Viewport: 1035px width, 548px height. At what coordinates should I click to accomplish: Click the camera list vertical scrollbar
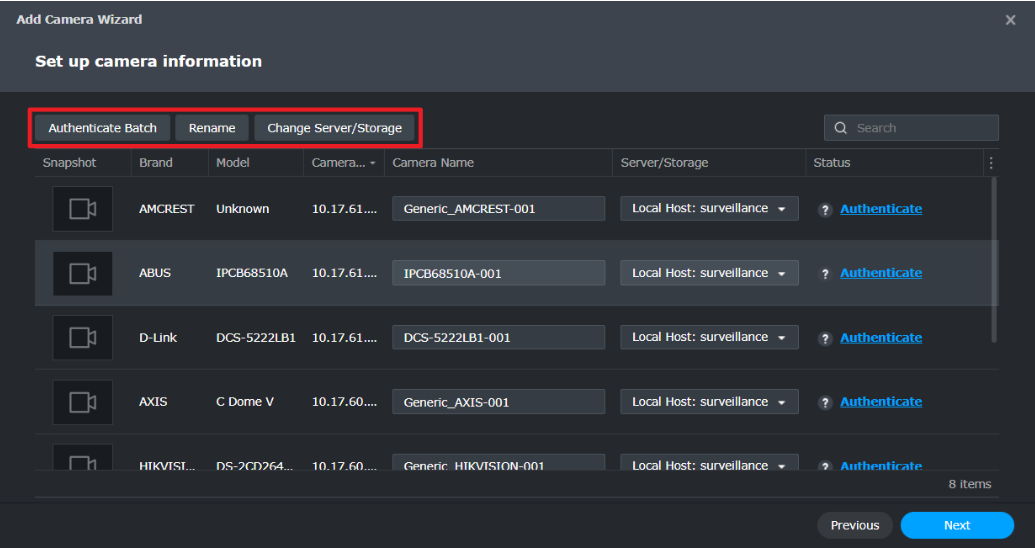(994, 259)
